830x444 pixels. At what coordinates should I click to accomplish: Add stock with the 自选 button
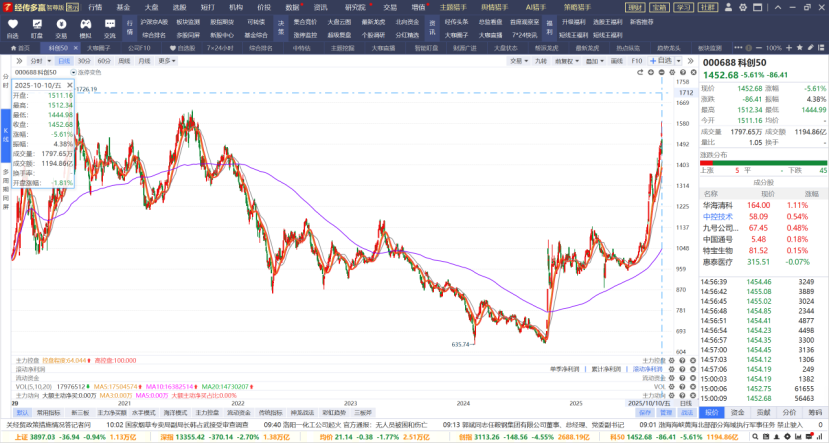click(661, 61)
